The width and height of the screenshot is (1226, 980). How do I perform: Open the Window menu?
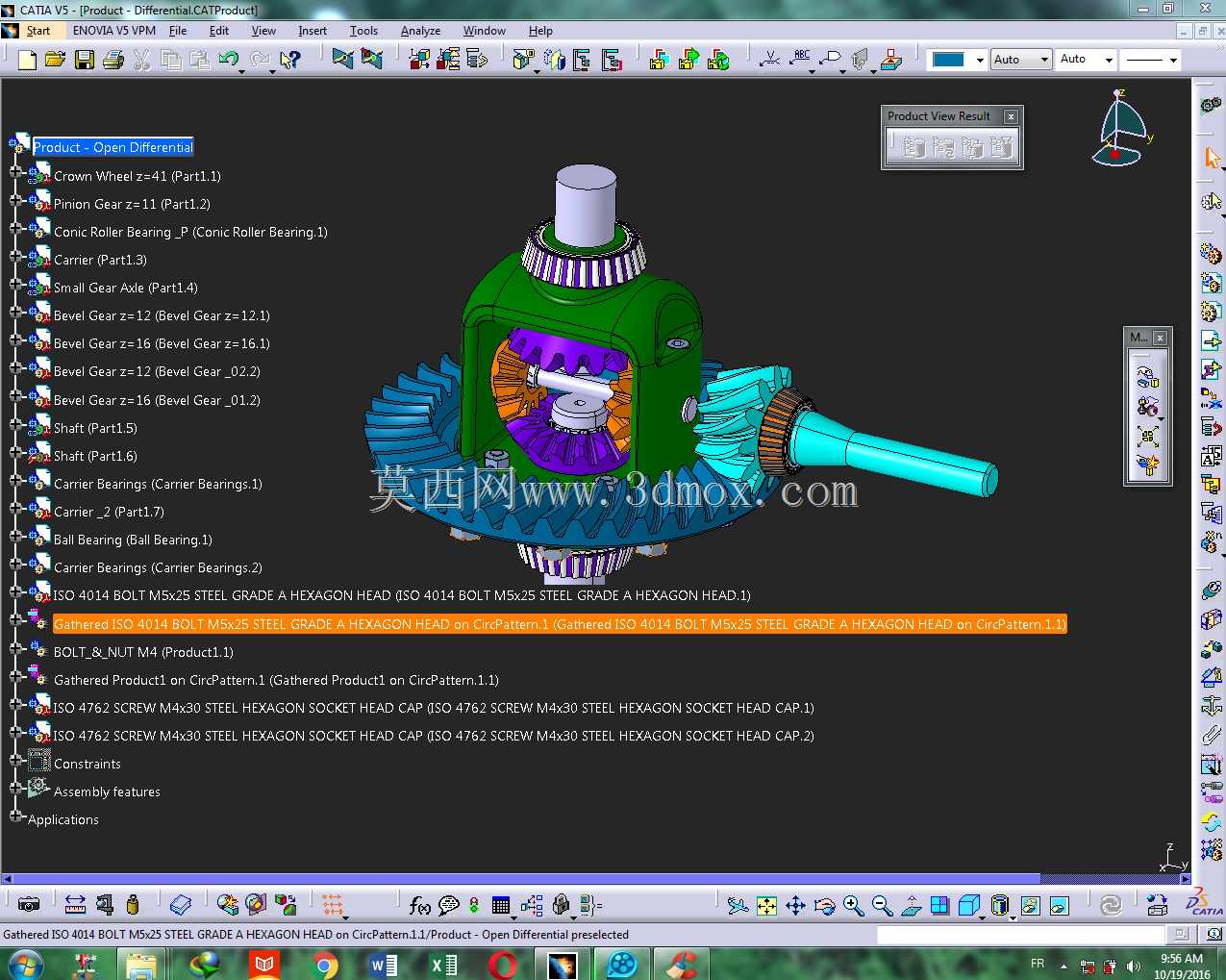click(485, 31)
